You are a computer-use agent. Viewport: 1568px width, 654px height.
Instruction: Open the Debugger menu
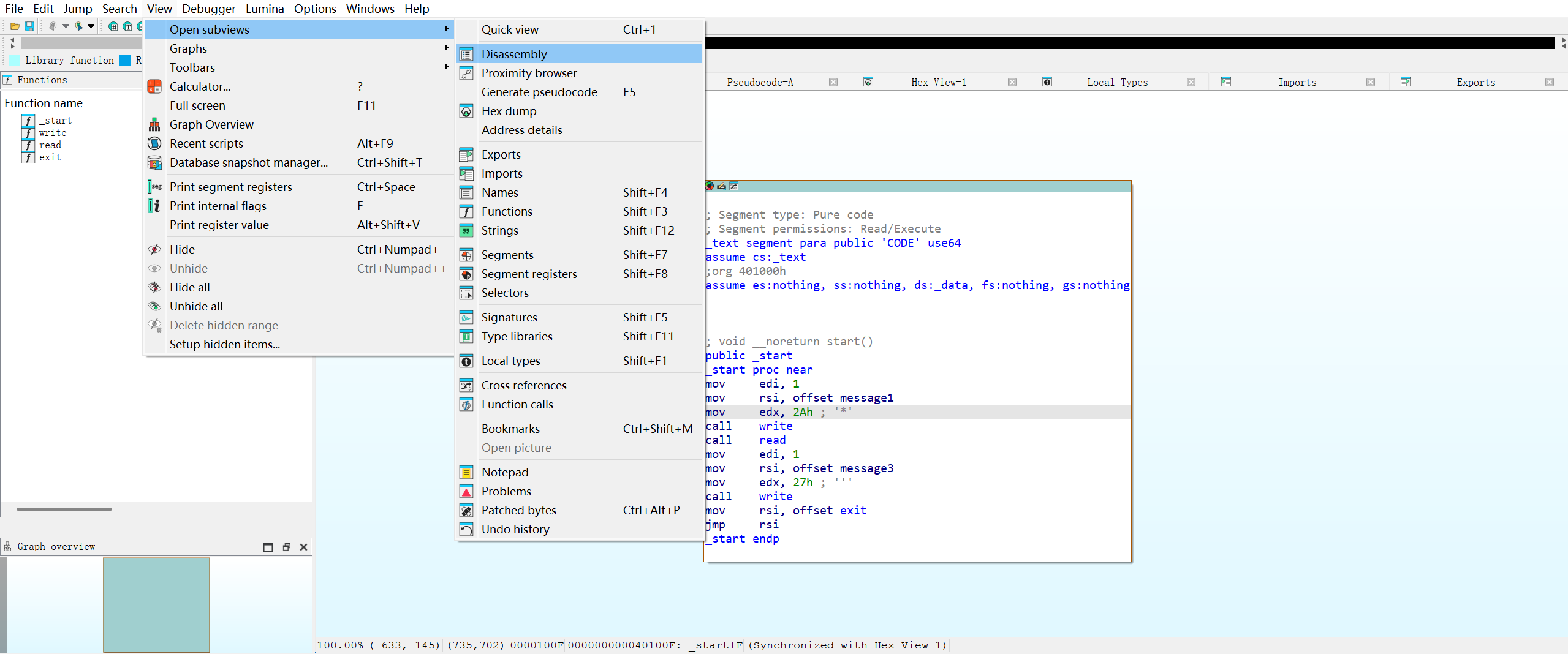pyautogui.click(x=208, y=9)
